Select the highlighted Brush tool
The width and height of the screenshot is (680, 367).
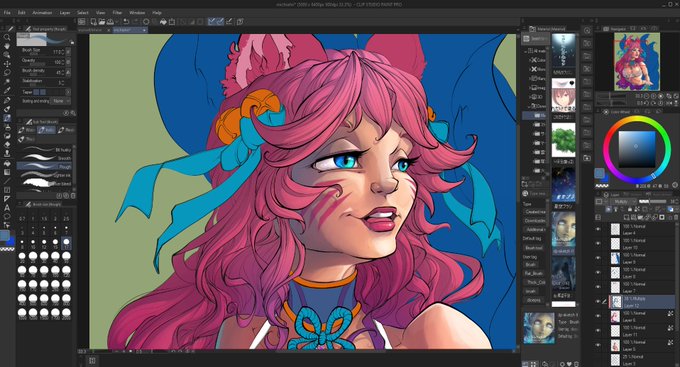click(x=7, y=118)
